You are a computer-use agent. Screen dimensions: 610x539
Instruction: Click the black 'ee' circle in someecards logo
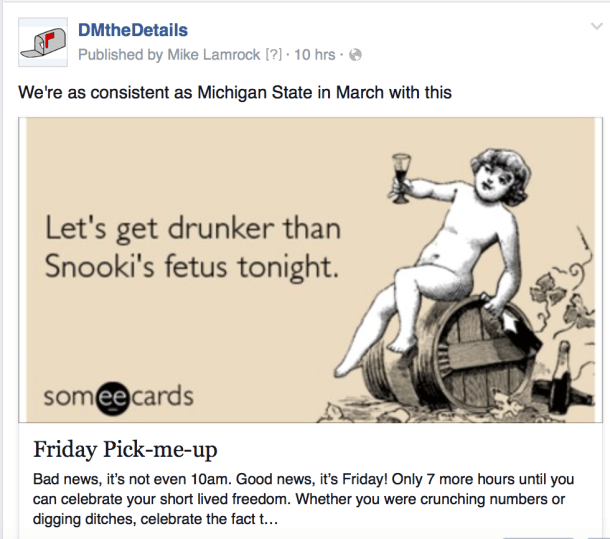(105, 398)
